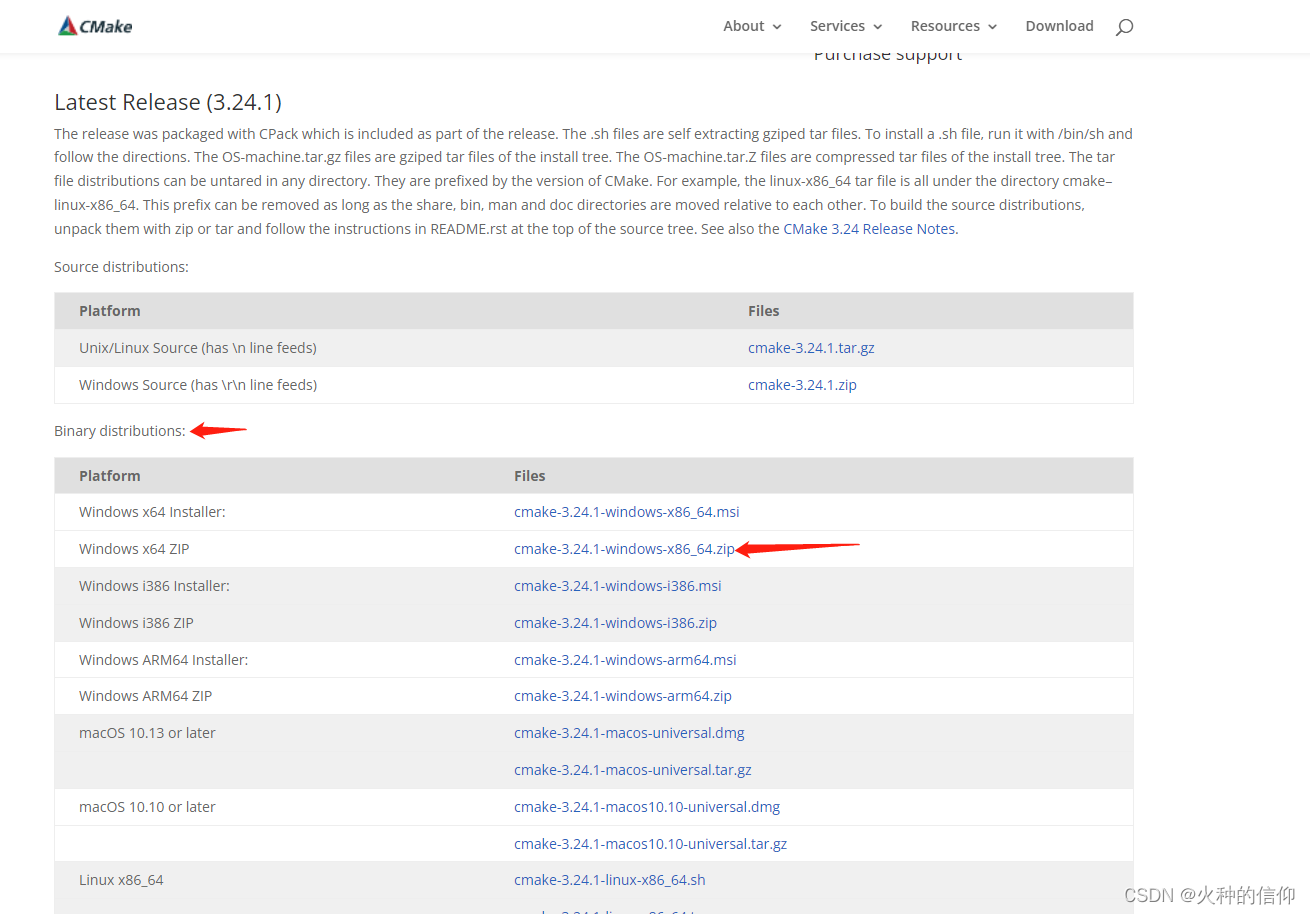
Task: Click Files header in binary distributions table
Action: pos(530,476)
